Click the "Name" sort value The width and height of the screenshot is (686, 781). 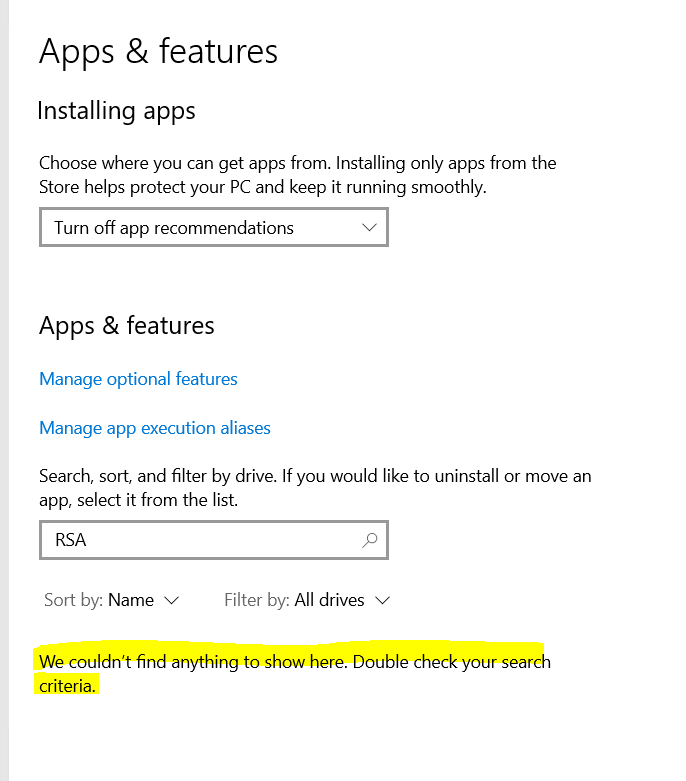131,601
